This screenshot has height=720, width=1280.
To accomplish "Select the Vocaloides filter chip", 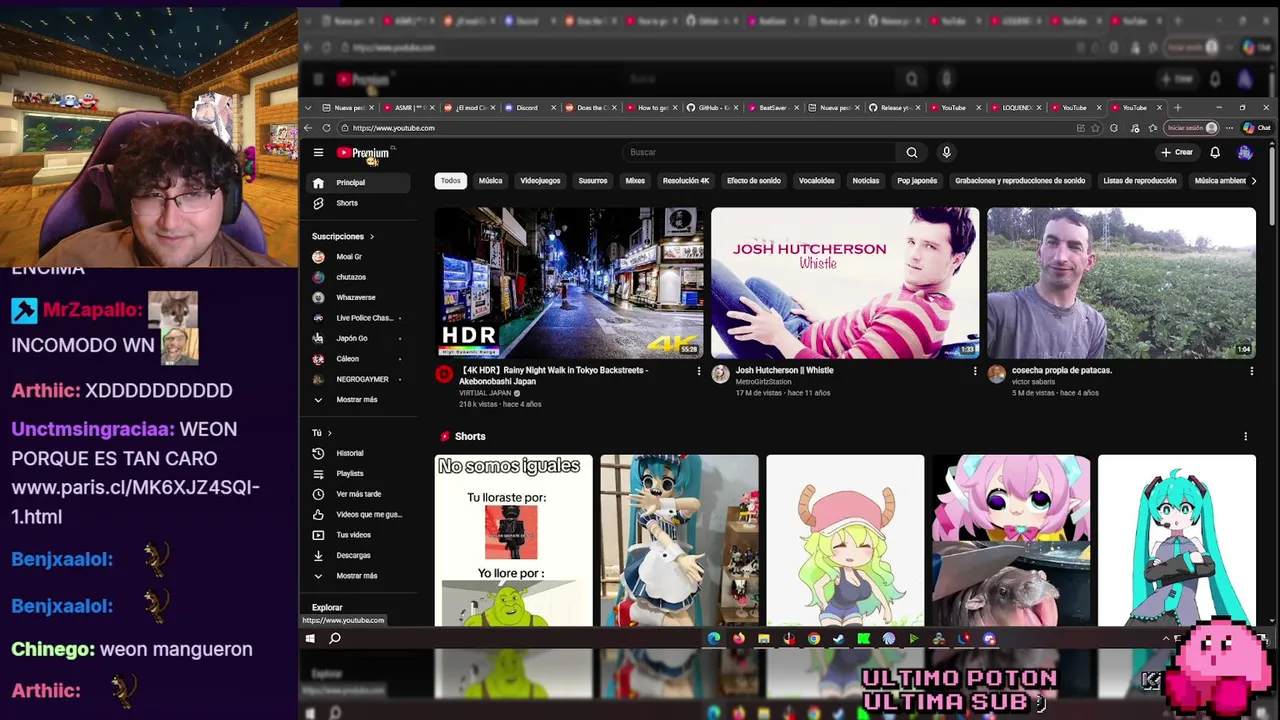I will tap(816, 181).
